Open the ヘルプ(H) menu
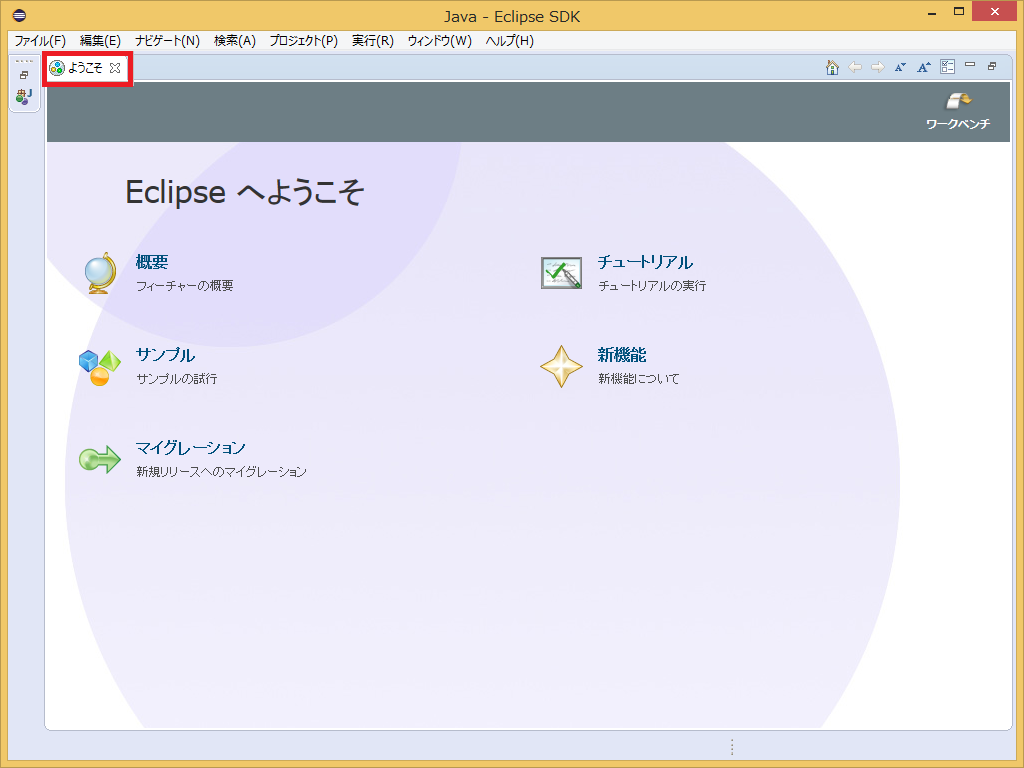This screenshot has height=768, width=1024. click(509, 40)
